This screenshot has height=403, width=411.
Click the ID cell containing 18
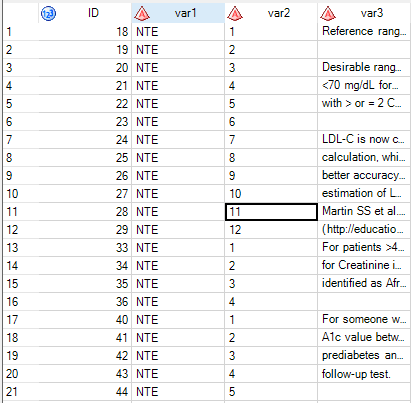tap(85, 32)
